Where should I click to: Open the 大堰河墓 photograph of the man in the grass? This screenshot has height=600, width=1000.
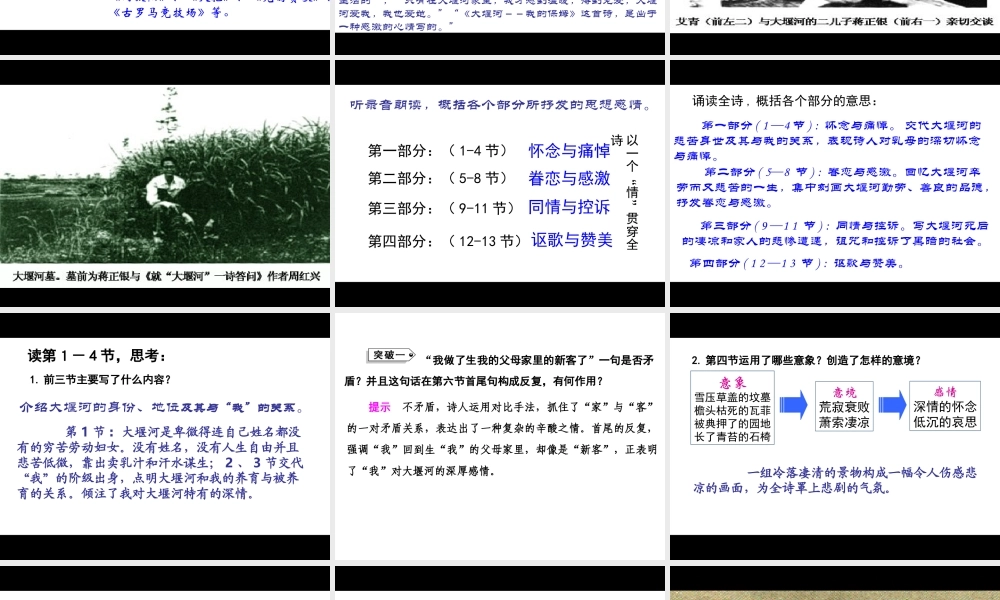coord(165,175)
